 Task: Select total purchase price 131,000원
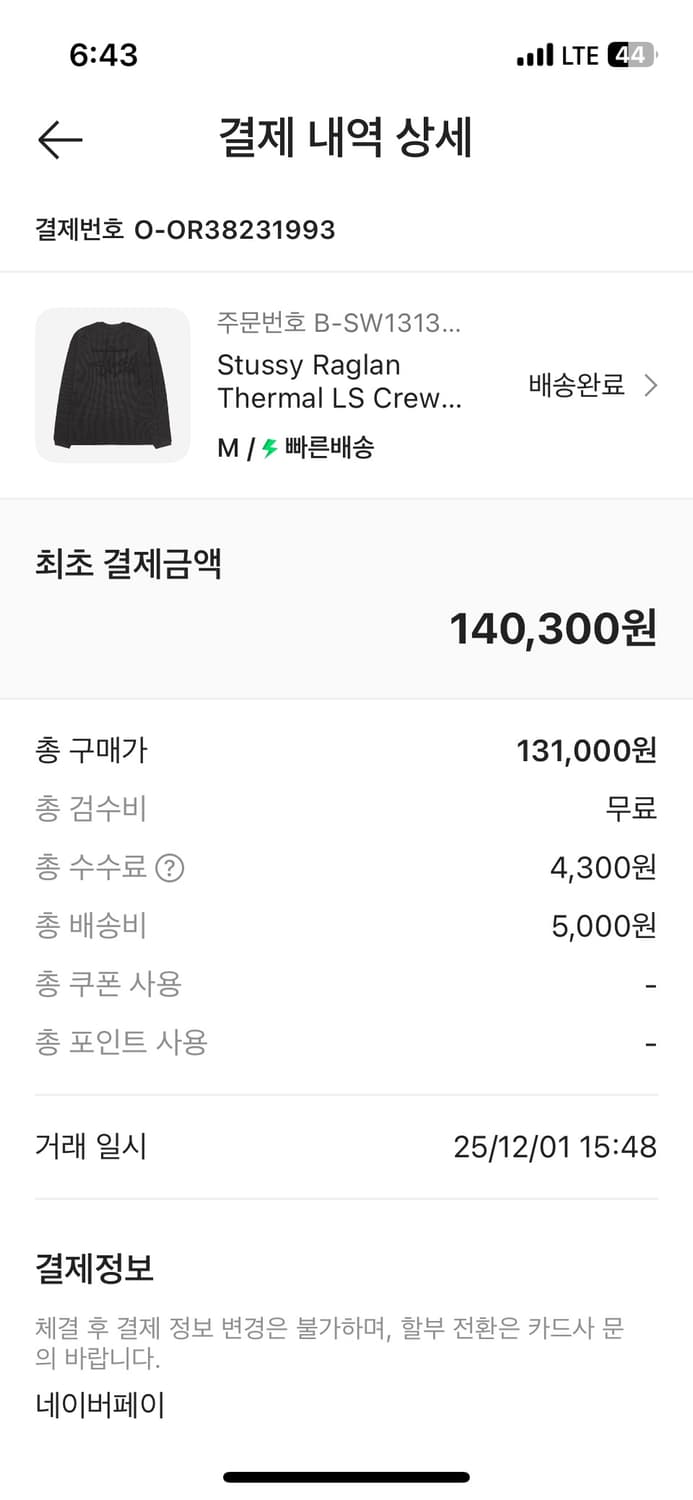[x=586, y=751]
